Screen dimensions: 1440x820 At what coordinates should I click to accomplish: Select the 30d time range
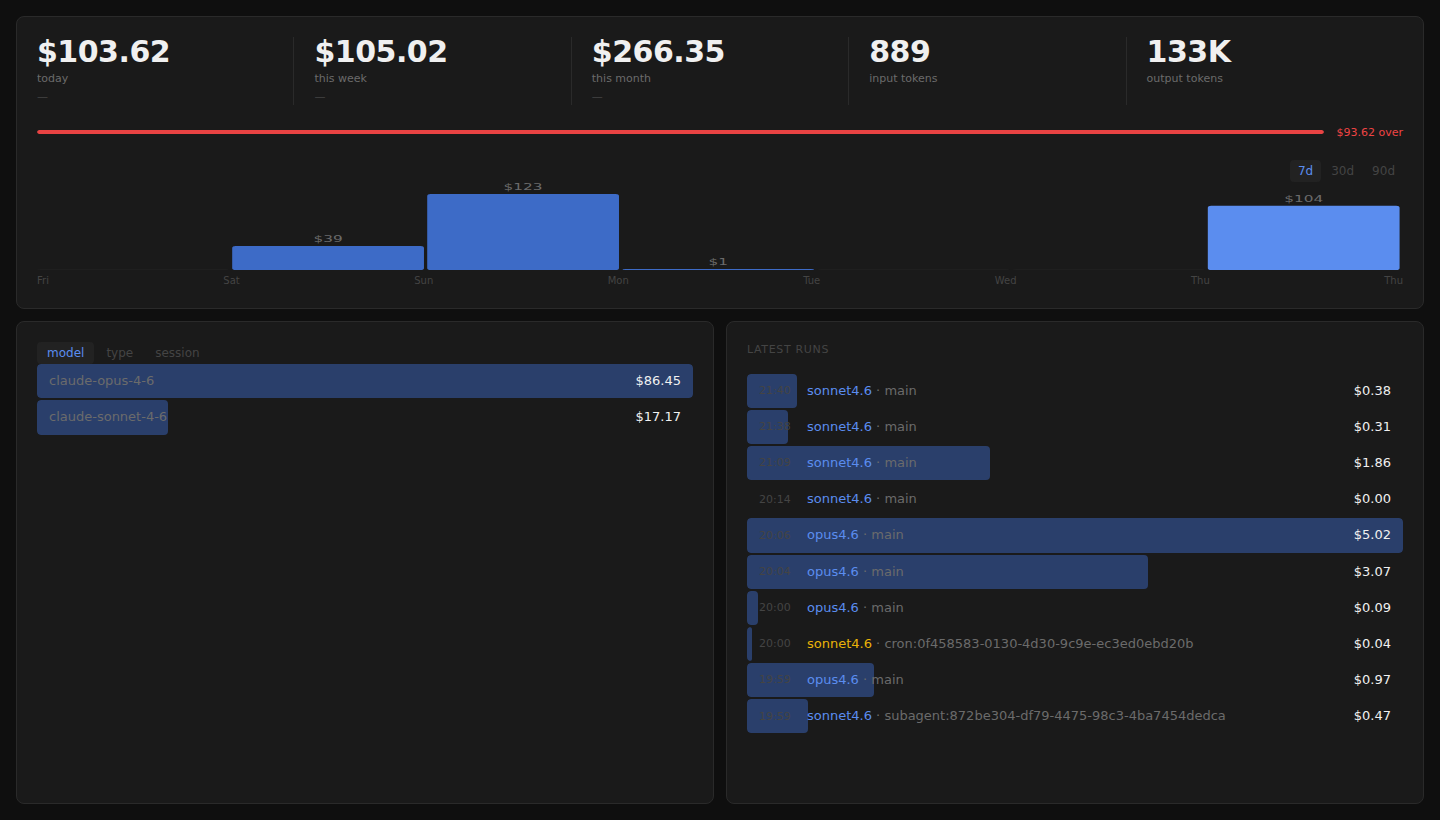[x=1342, y=170]
